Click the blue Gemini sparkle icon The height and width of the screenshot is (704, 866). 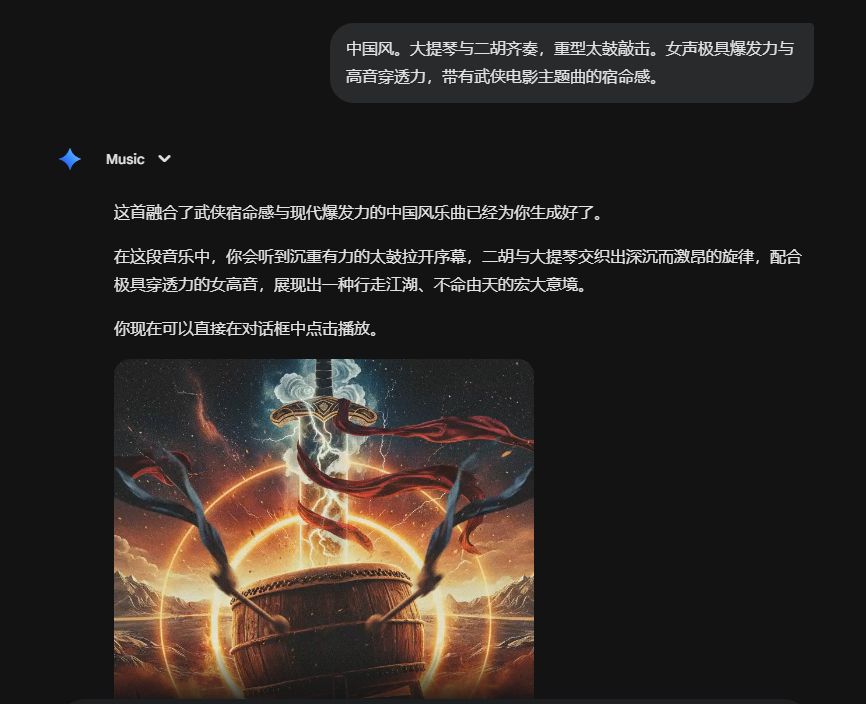click(x=70, y=159)
